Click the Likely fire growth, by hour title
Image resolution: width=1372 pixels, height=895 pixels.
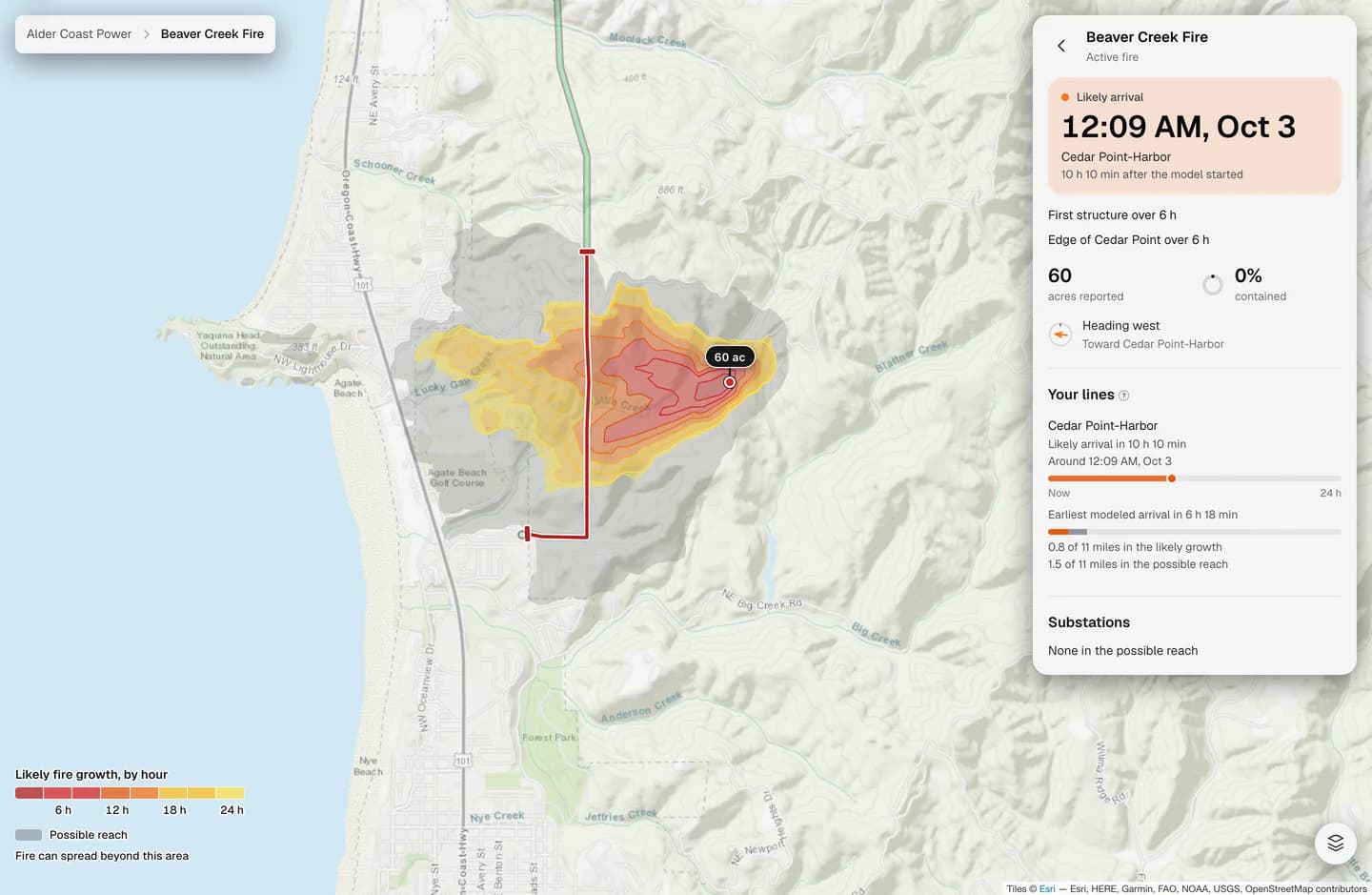point(91,775)
